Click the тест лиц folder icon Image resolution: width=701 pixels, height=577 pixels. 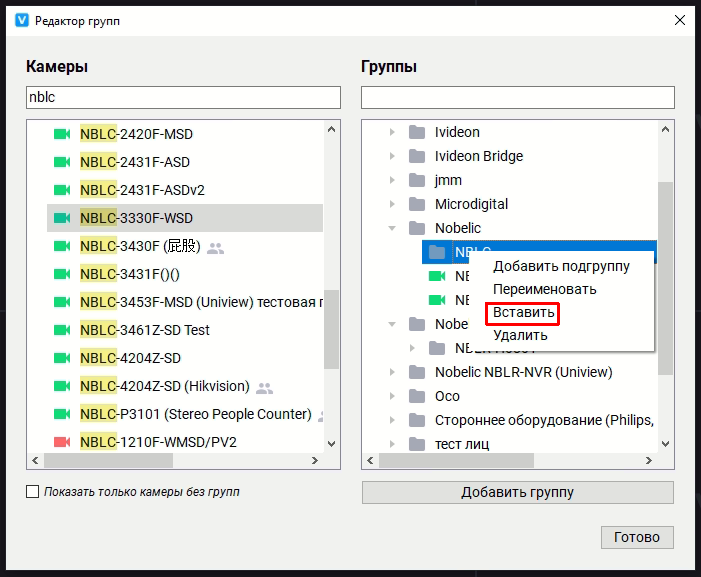pos(417,444)
